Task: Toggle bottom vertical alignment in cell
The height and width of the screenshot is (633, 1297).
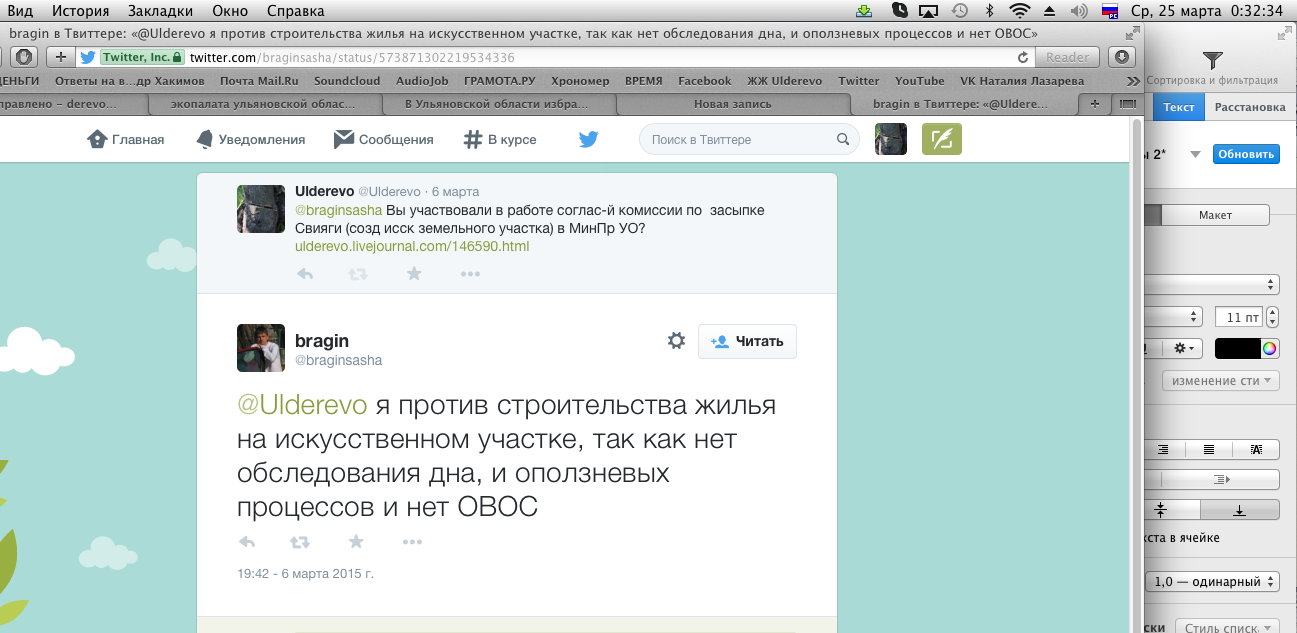Action: [1239, 509]
